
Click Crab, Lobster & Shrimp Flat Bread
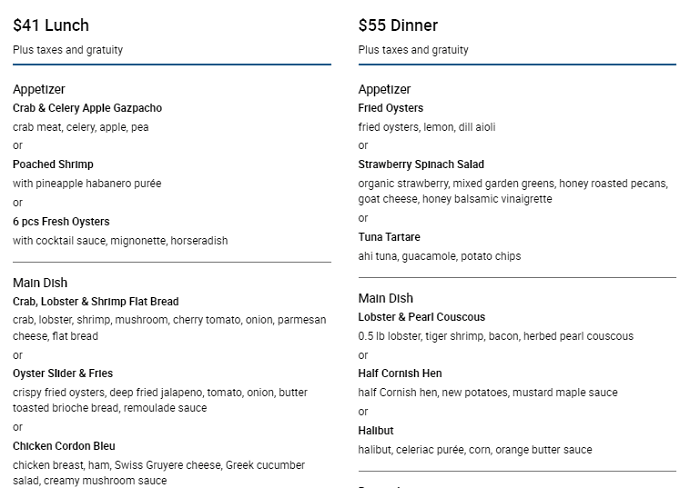click(96, 301)
